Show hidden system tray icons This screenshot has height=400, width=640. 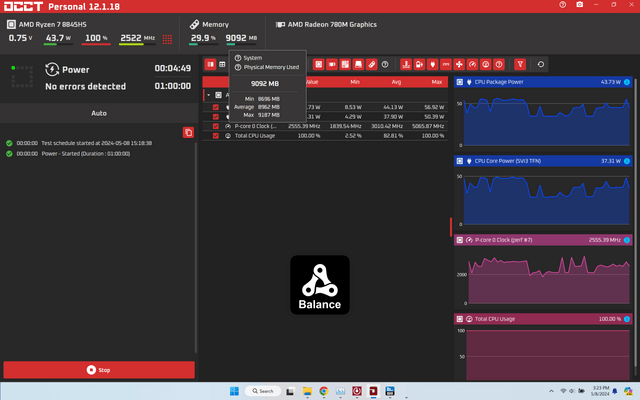[551, 391]
